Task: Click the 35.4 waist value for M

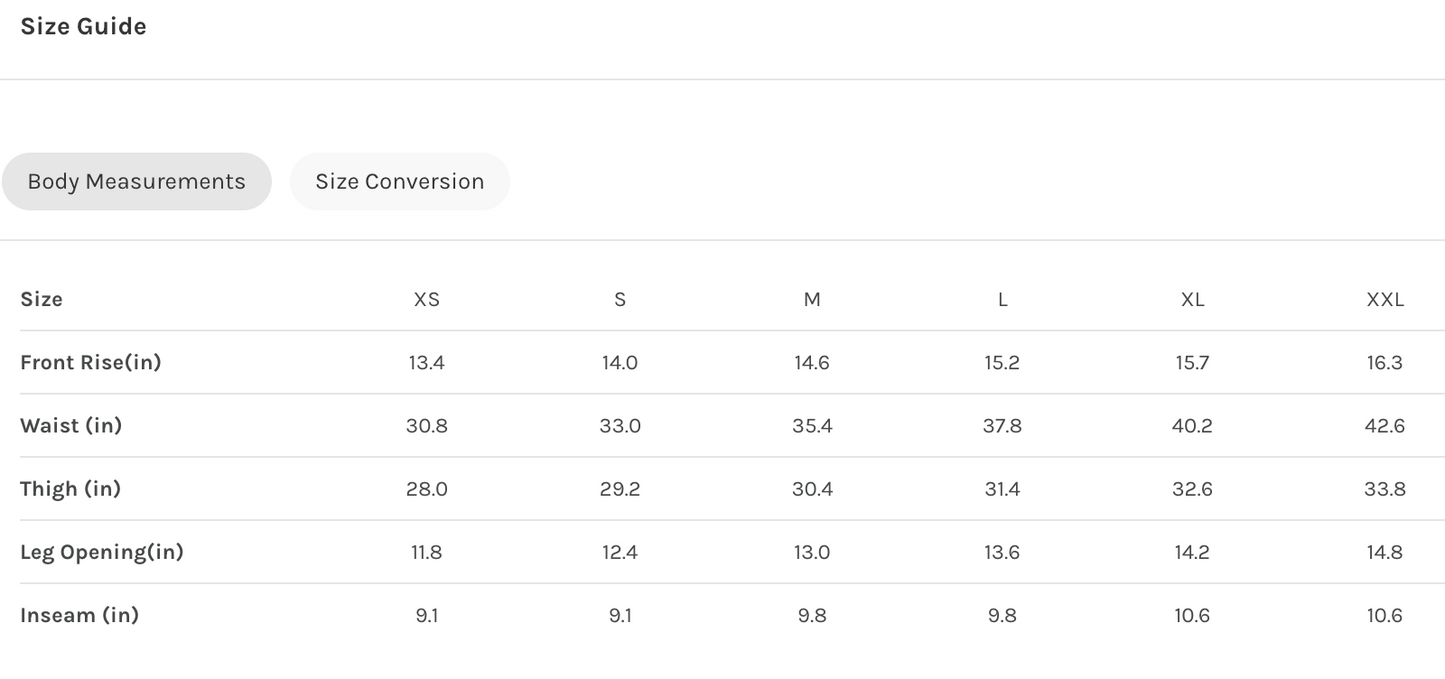Action: click(812, 425)
